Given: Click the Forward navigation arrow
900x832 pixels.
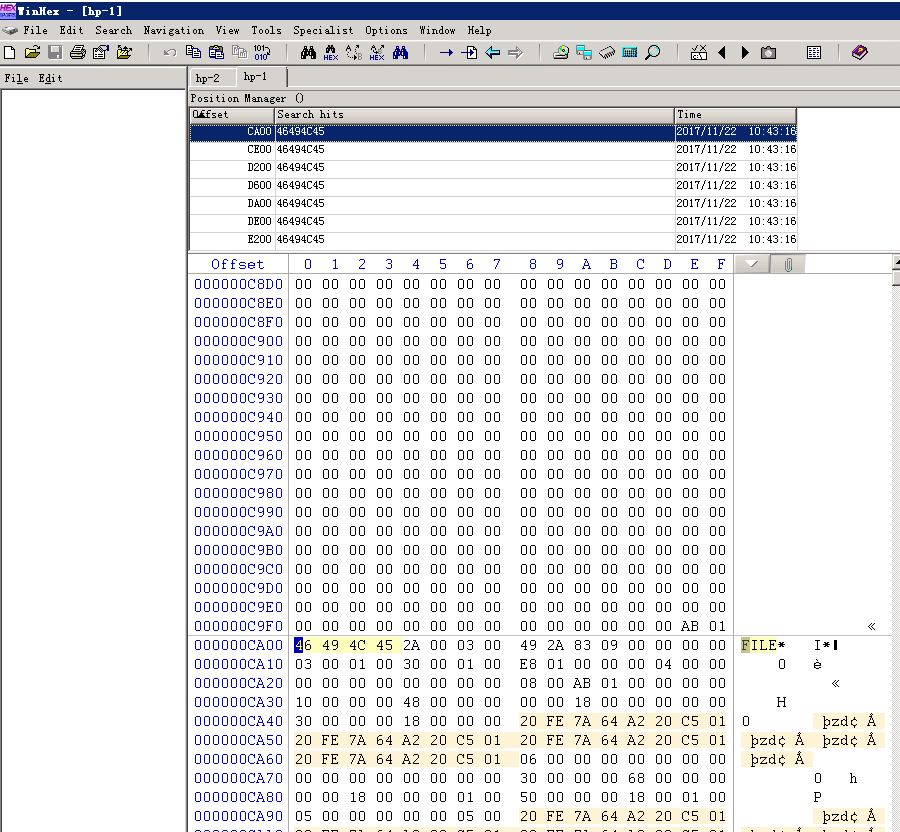Looking at the screenshot, I should (515, 53).
